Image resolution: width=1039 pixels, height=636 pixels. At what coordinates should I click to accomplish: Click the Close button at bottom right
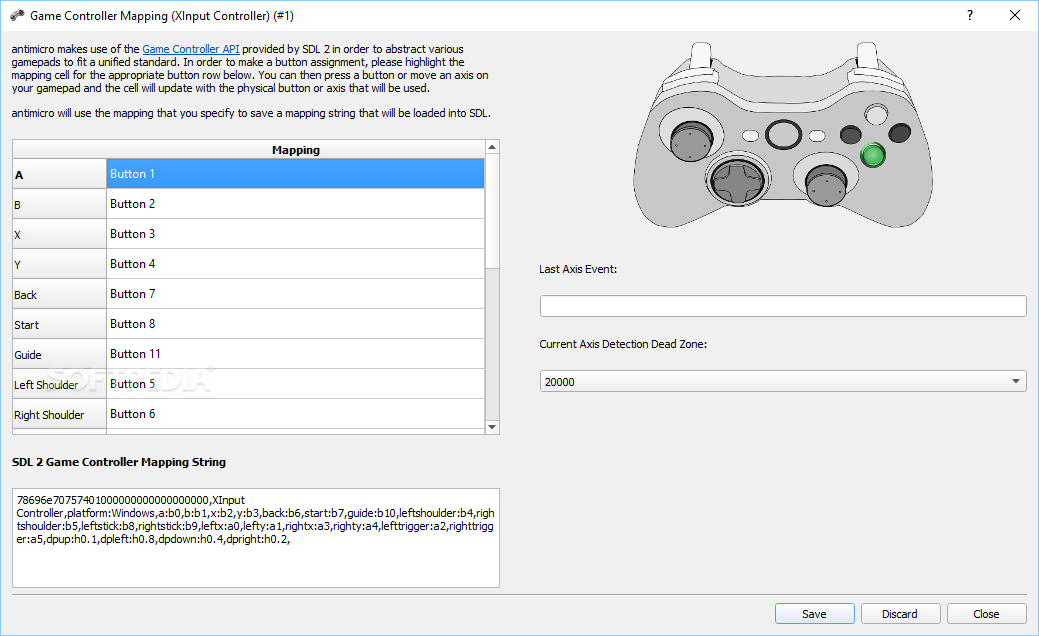point(986,613)
